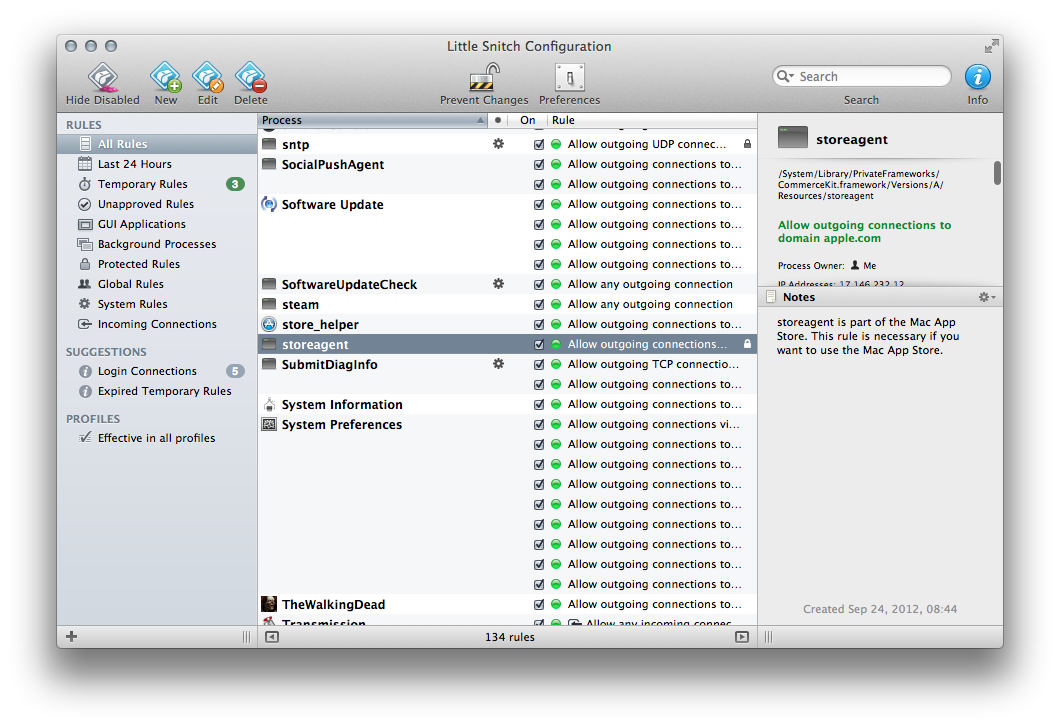Screen dimensions: 1060x727
Task: Toggle the sntp rule checkbox
Action: click(x=539, y=144)
